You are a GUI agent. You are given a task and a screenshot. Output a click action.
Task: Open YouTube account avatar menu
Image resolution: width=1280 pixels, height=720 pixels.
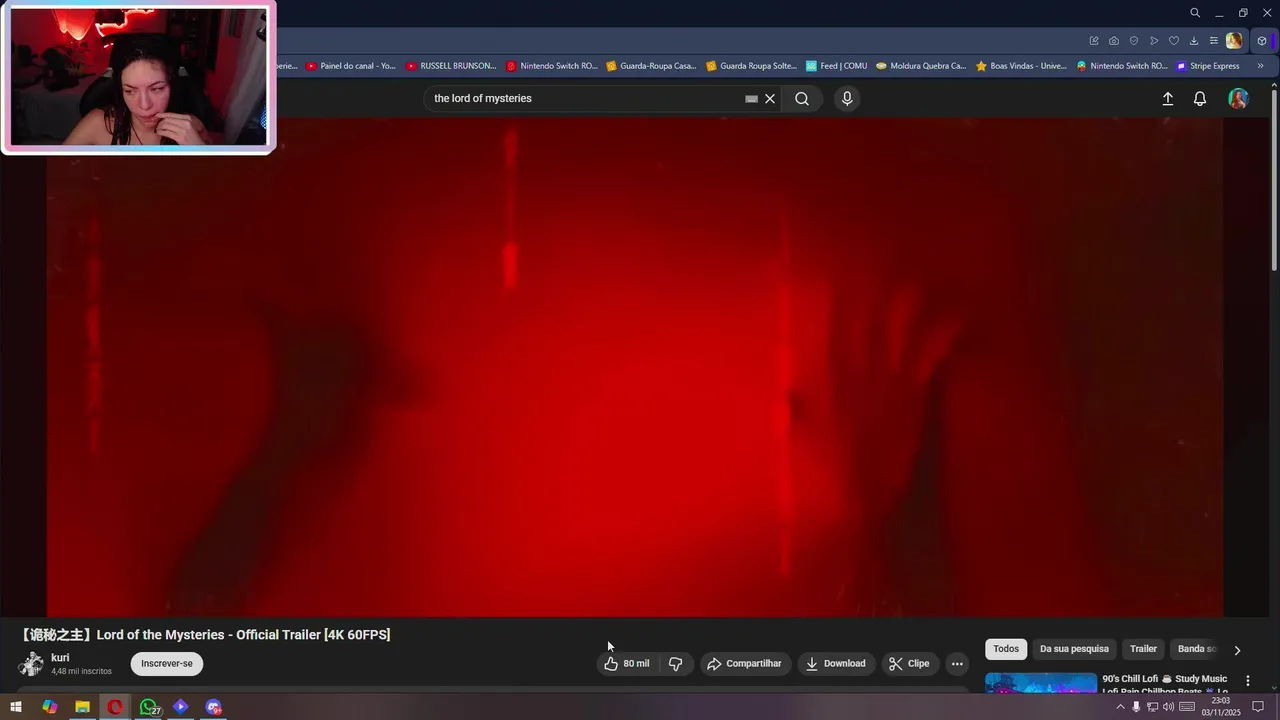coord(1238,98)
